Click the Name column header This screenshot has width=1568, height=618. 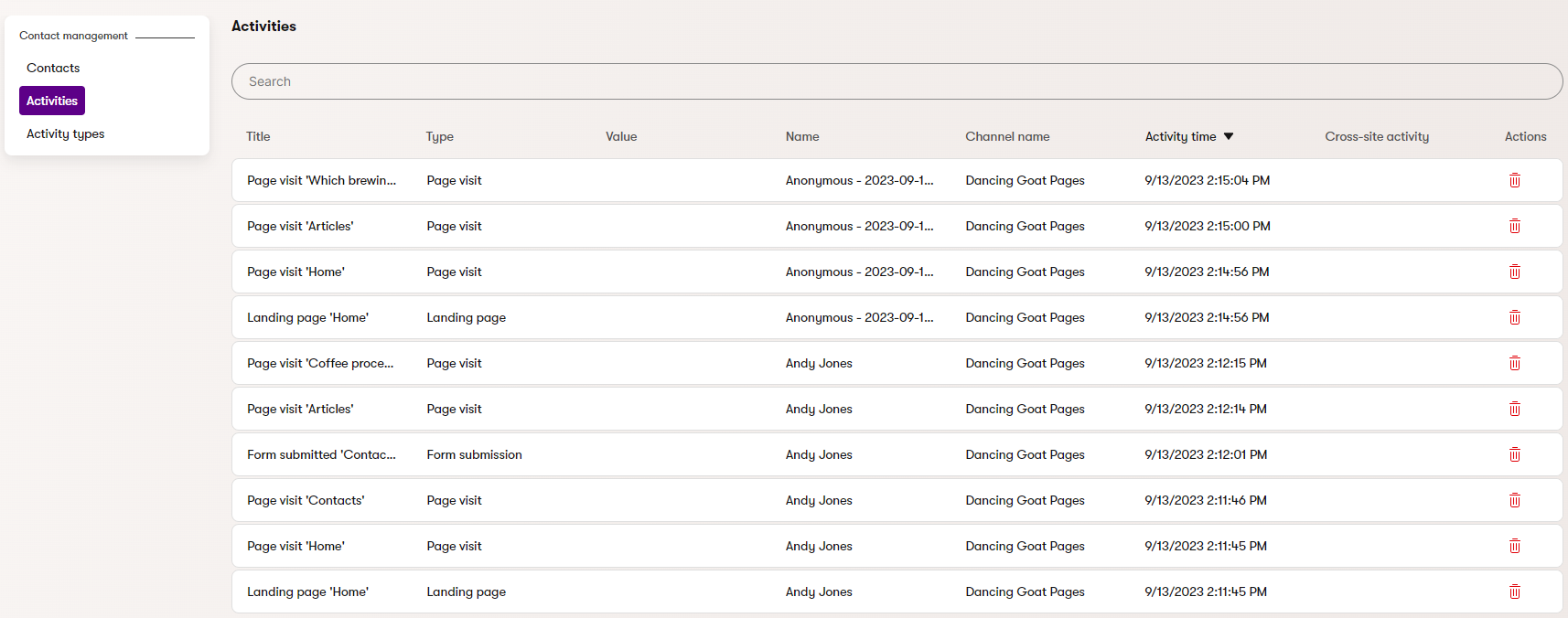[x=802, y=136]
